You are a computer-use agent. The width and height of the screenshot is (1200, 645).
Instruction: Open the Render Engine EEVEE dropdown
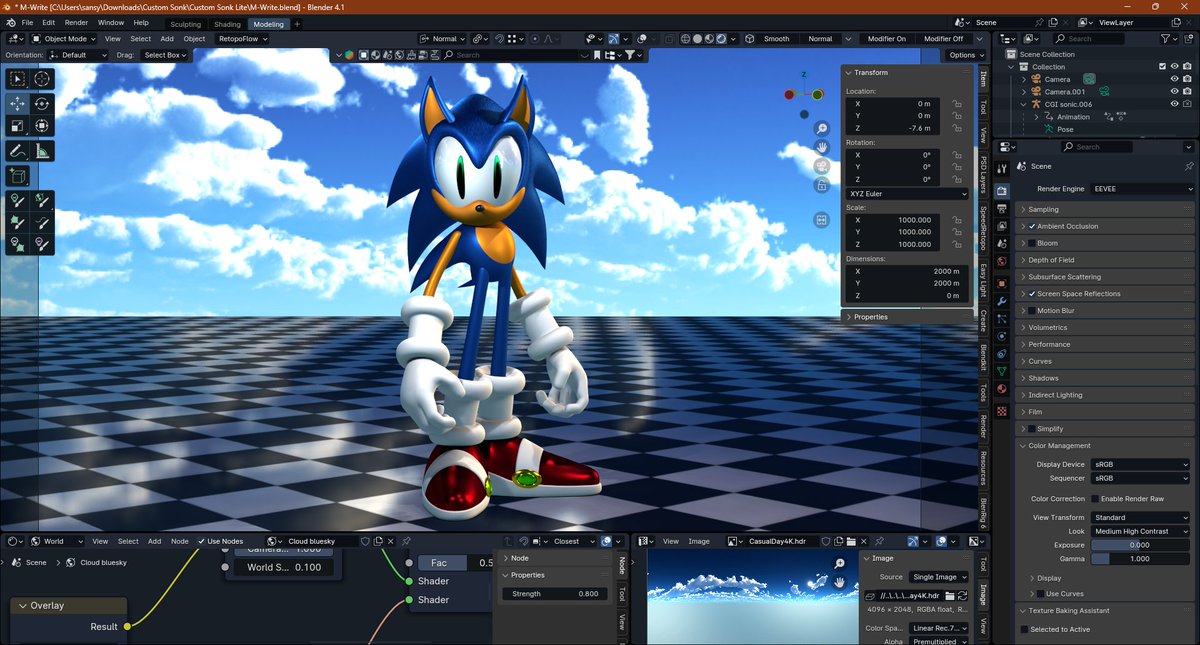(1141, 188)
